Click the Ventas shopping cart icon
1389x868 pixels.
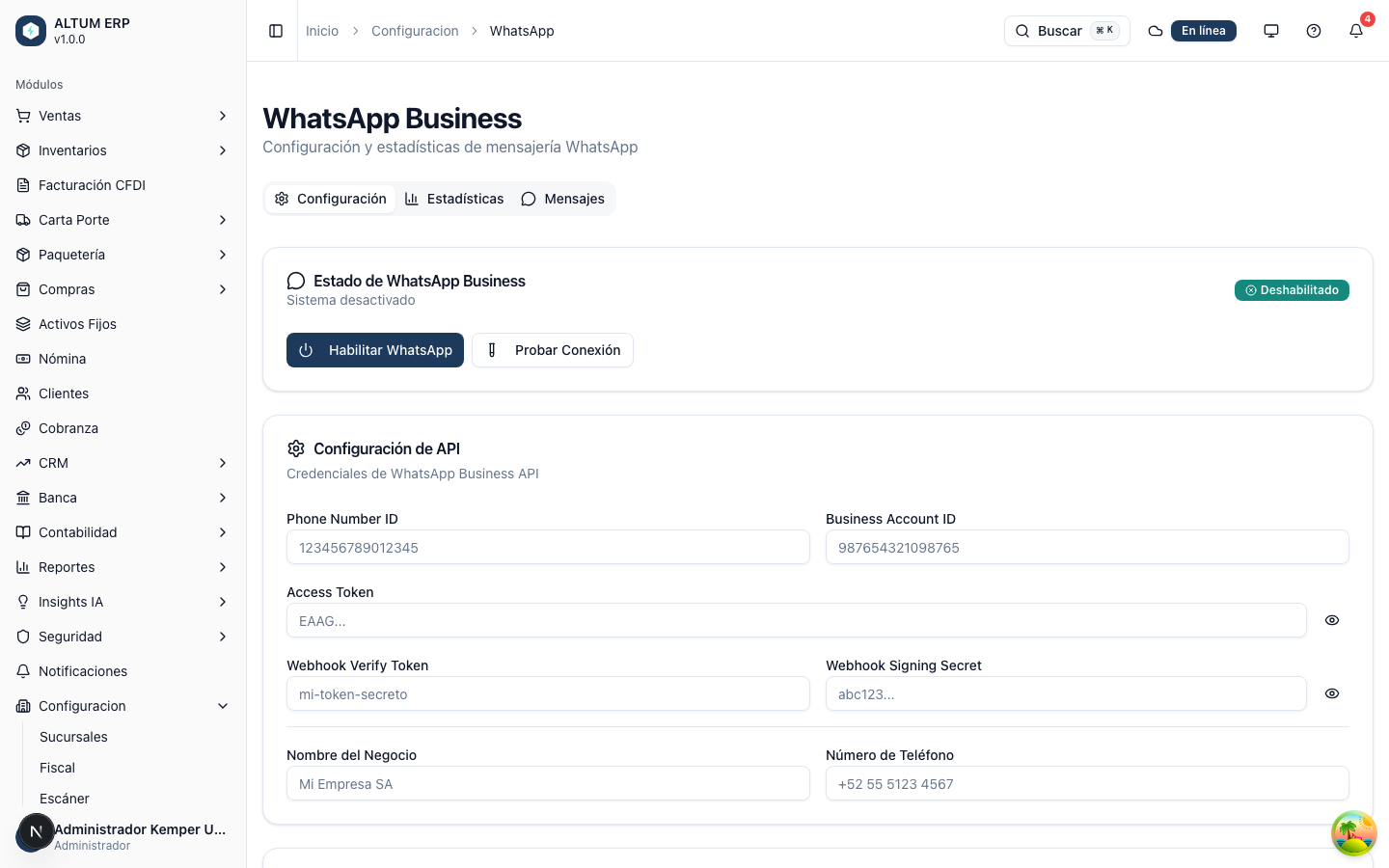pyautogui.click(x=23, y=116)
